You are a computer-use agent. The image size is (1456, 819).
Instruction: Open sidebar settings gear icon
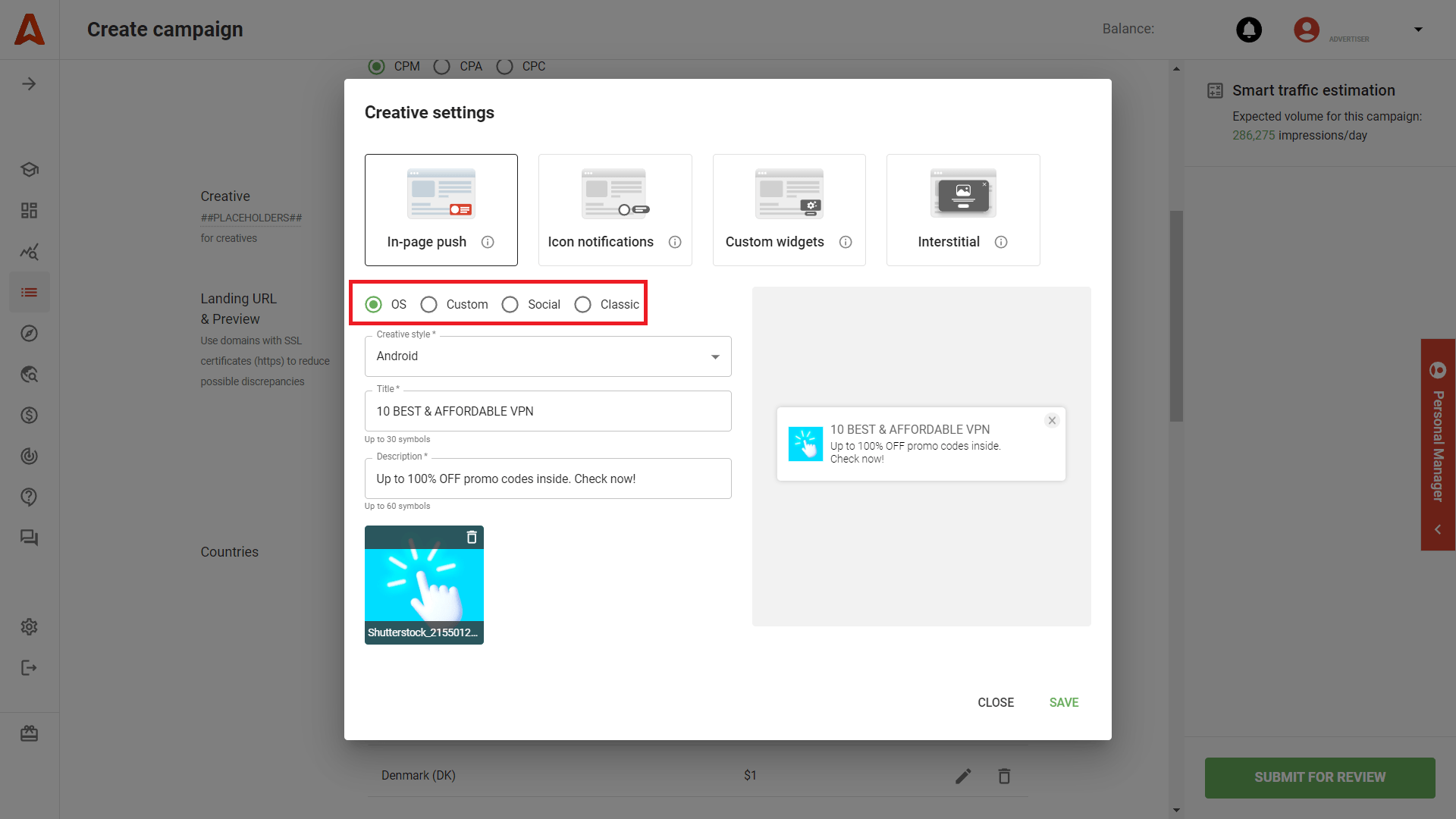pyautogui.click(x=29, y=627)
